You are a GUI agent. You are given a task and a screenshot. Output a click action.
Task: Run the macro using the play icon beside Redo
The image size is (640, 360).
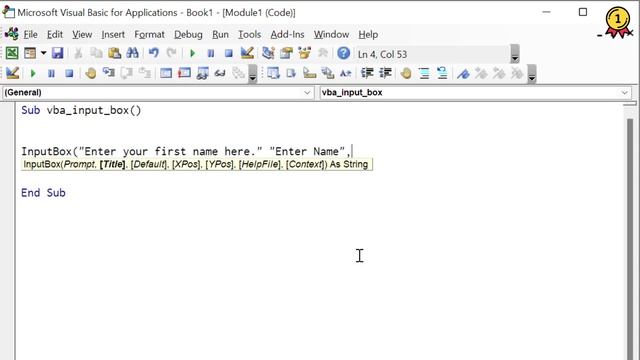click(192, 53)
